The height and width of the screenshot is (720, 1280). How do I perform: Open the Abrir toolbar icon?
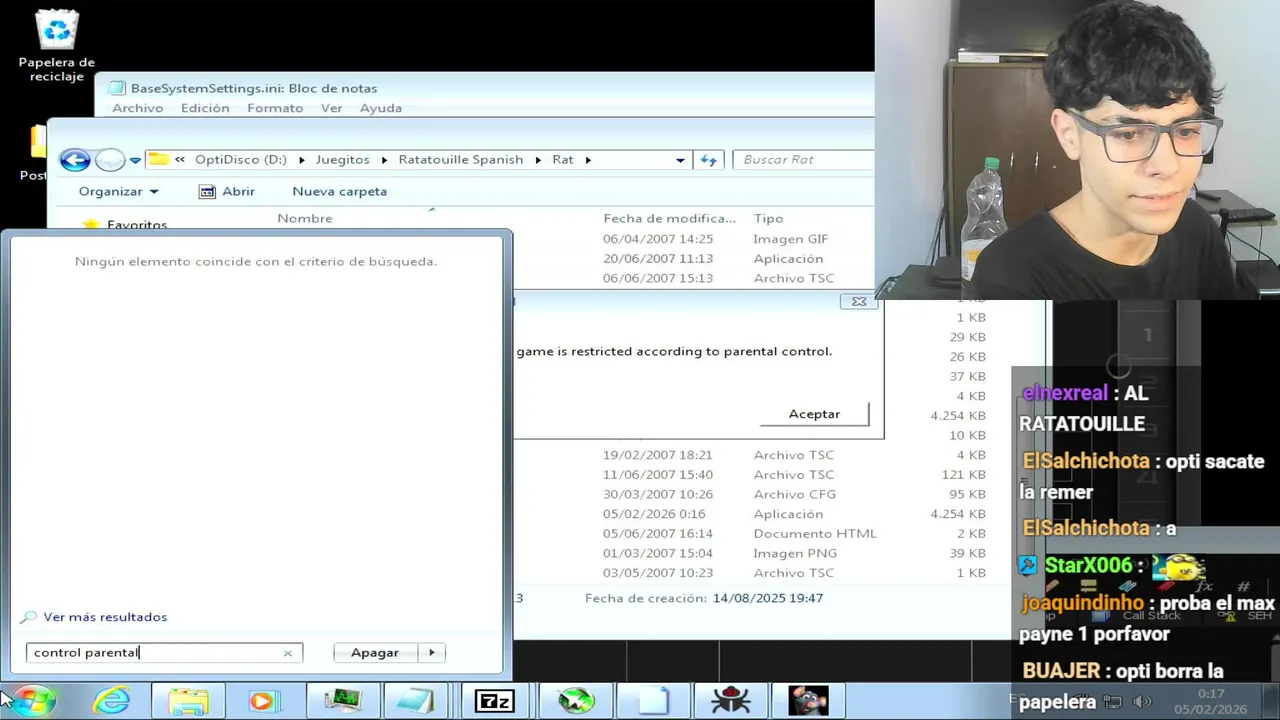coord(207,191)
